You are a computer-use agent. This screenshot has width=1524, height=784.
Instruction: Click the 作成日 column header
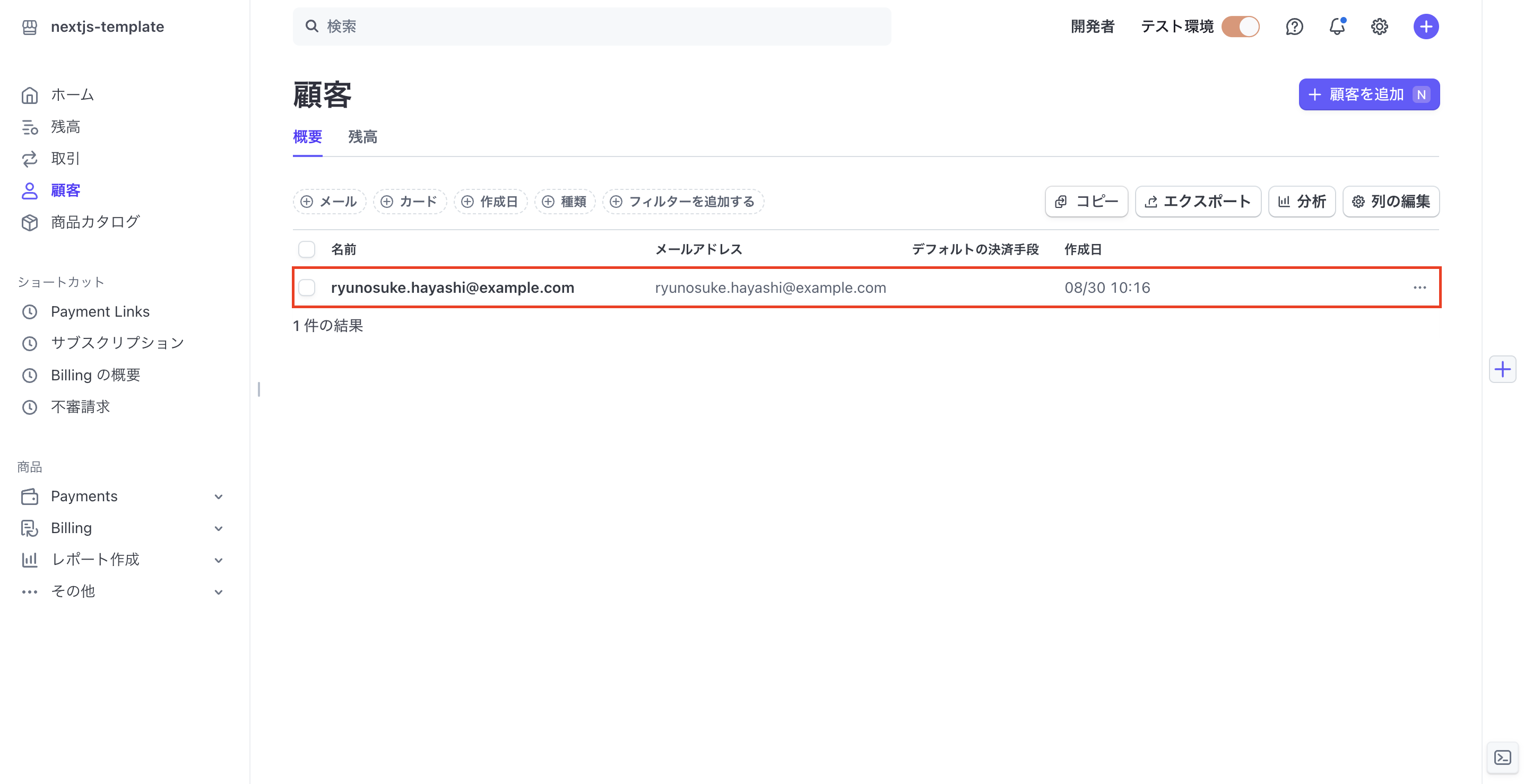click(1083, 249)
